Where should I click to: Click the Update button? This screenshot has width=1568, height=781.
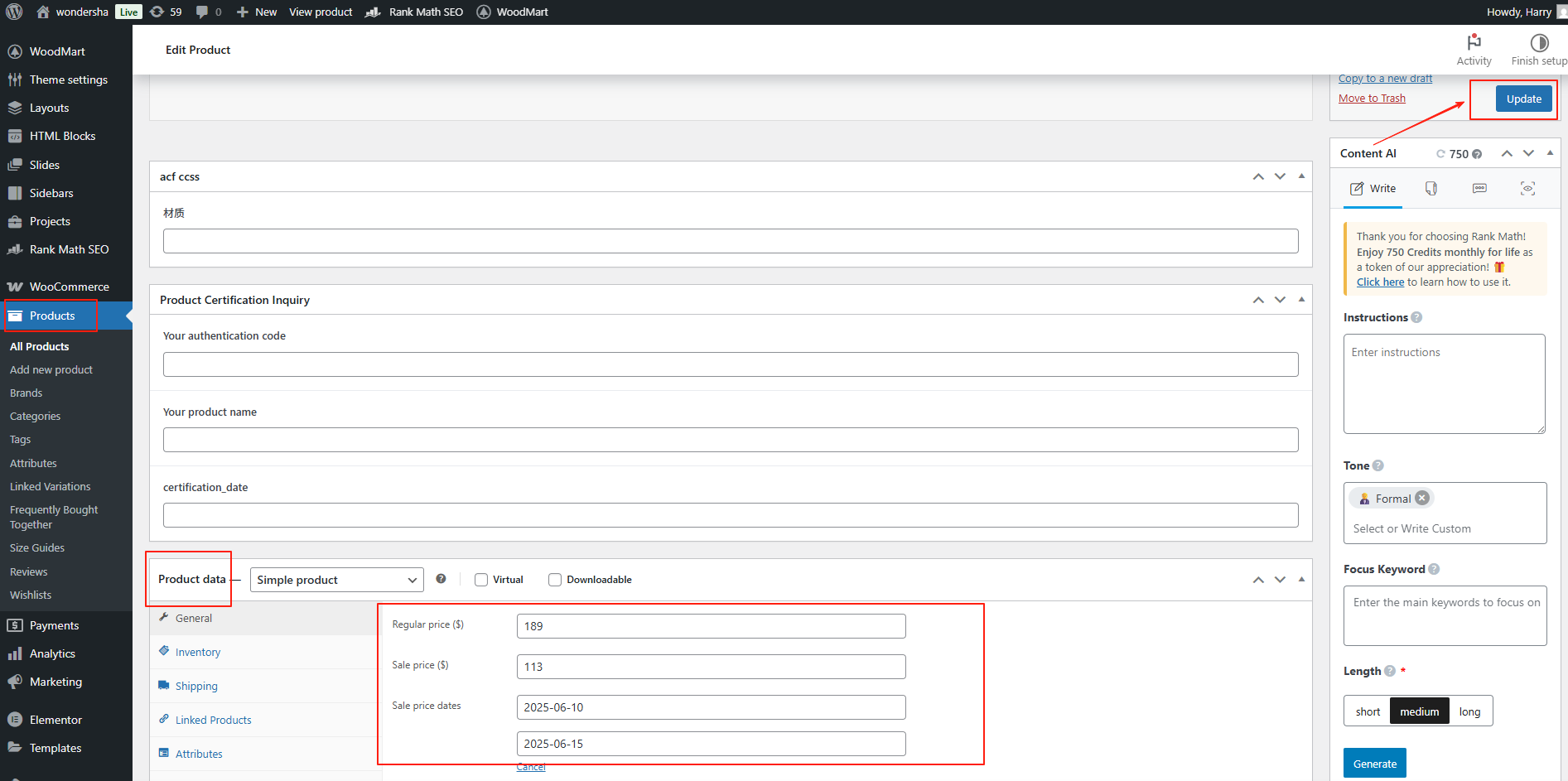[1523, 99]
